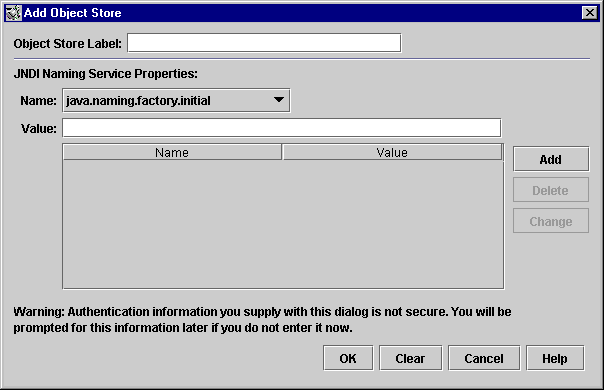The image size is (604, 390).
Task: Open Help for this dialog
Action: [x=555, y=358]
